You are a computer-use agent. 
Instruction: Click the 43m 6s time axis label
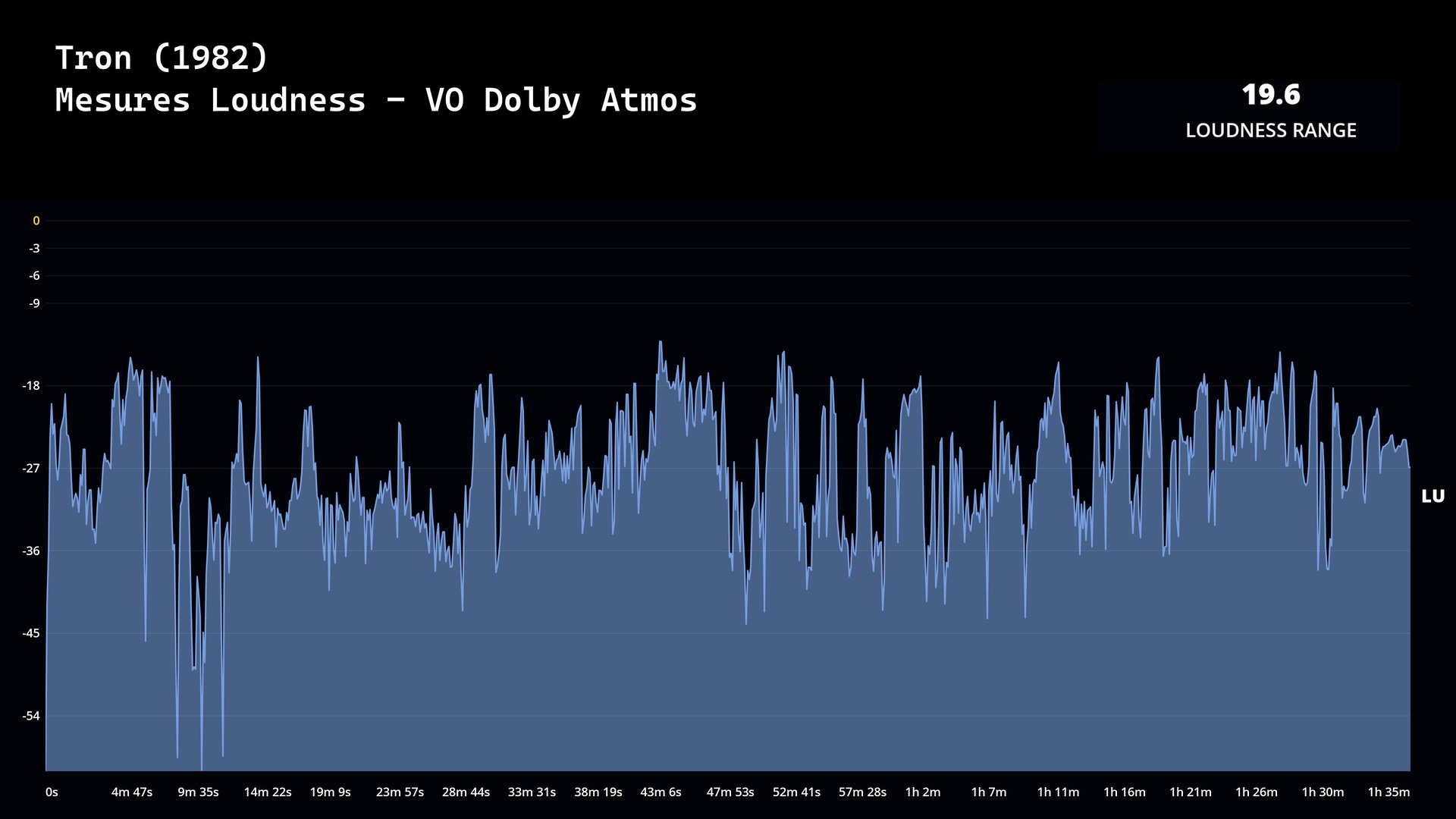click(x=661, y=792)
